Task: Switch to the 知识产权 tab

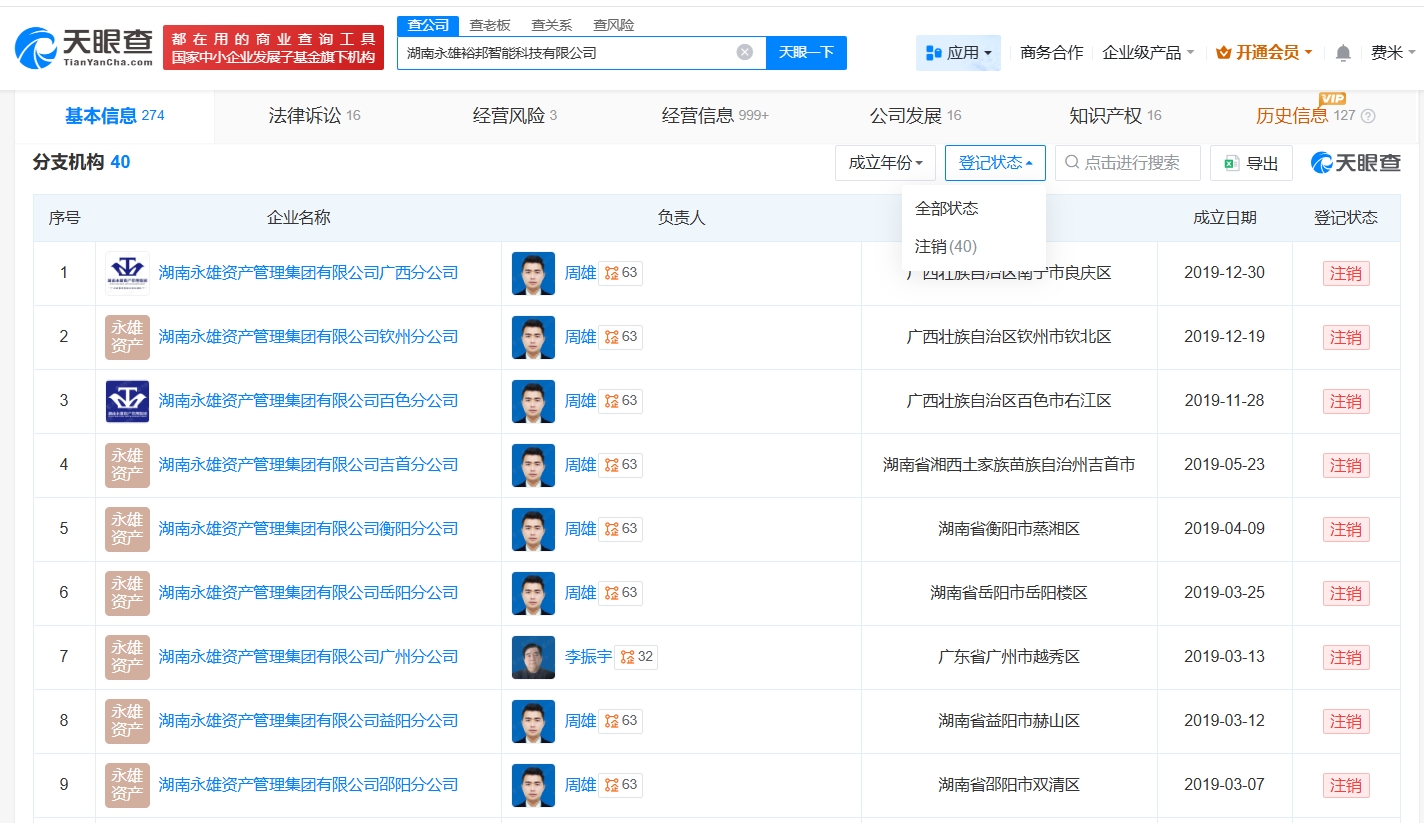Action: pyautogui.click(x=1114, y=116)
